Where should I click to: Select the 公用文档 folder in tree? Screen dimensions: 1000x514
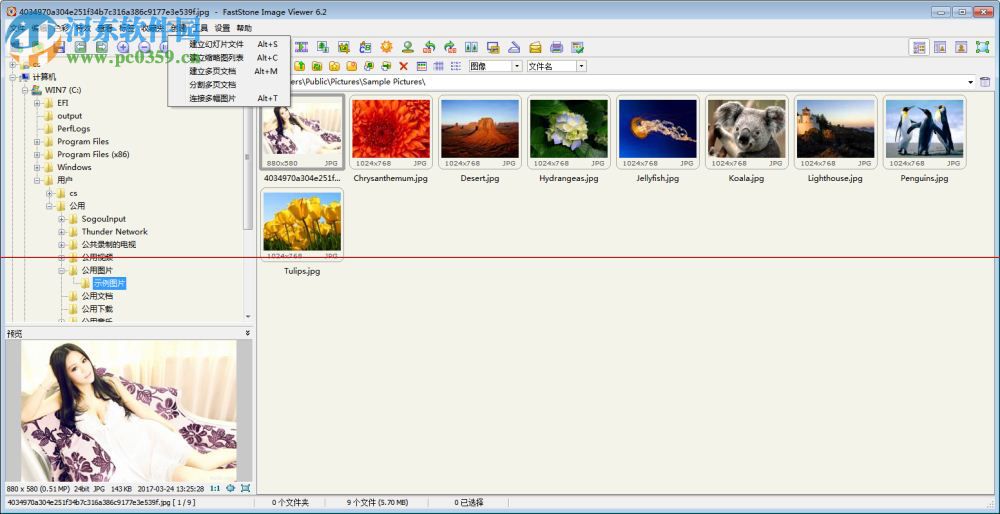(x=97, y=296)
